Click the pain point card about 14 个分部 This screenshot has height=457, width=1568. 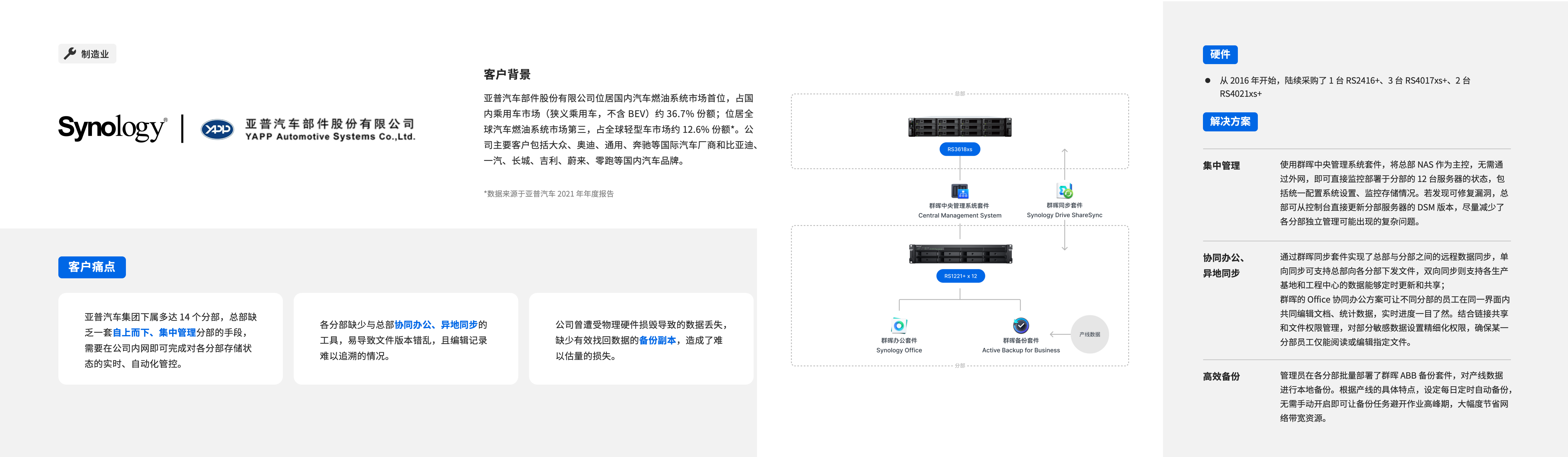pos(170,339)
